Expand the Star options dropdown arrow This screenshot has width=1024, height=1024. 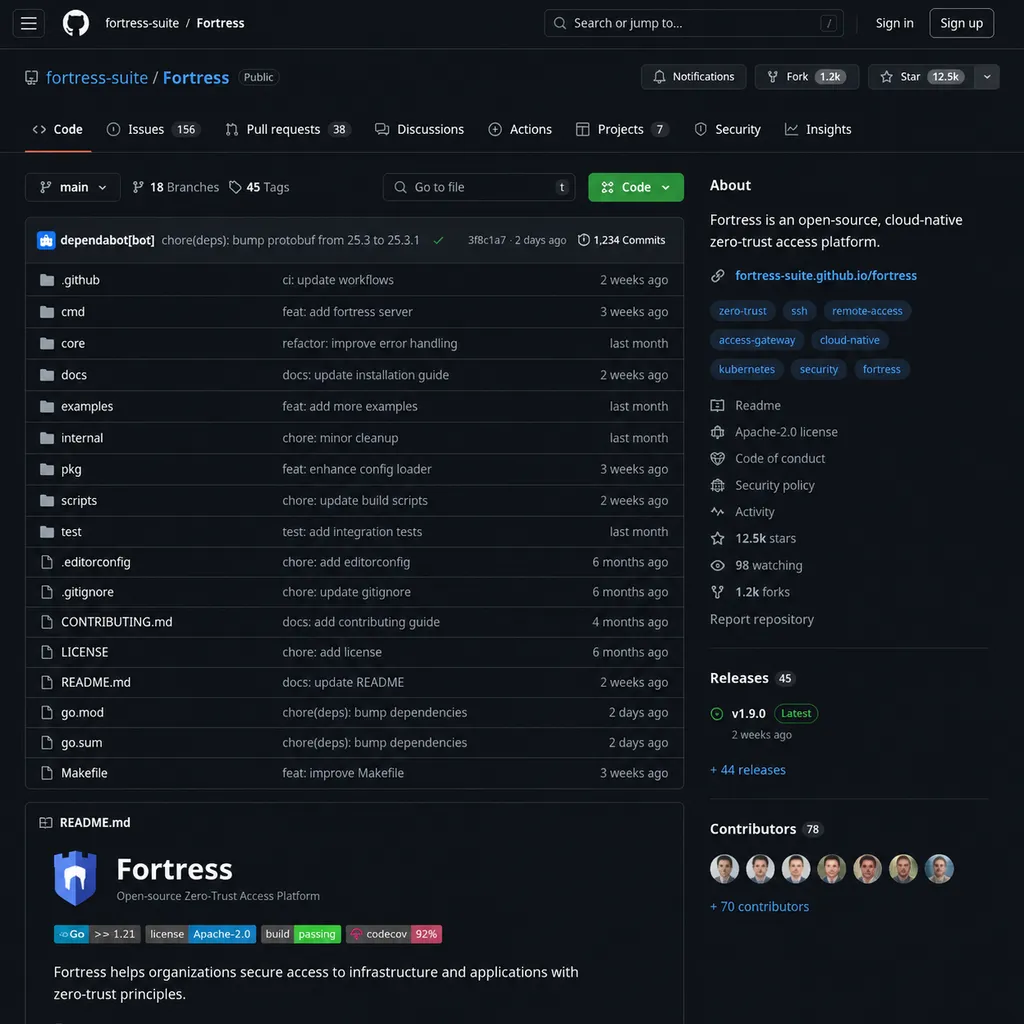(x=987, y=77)
